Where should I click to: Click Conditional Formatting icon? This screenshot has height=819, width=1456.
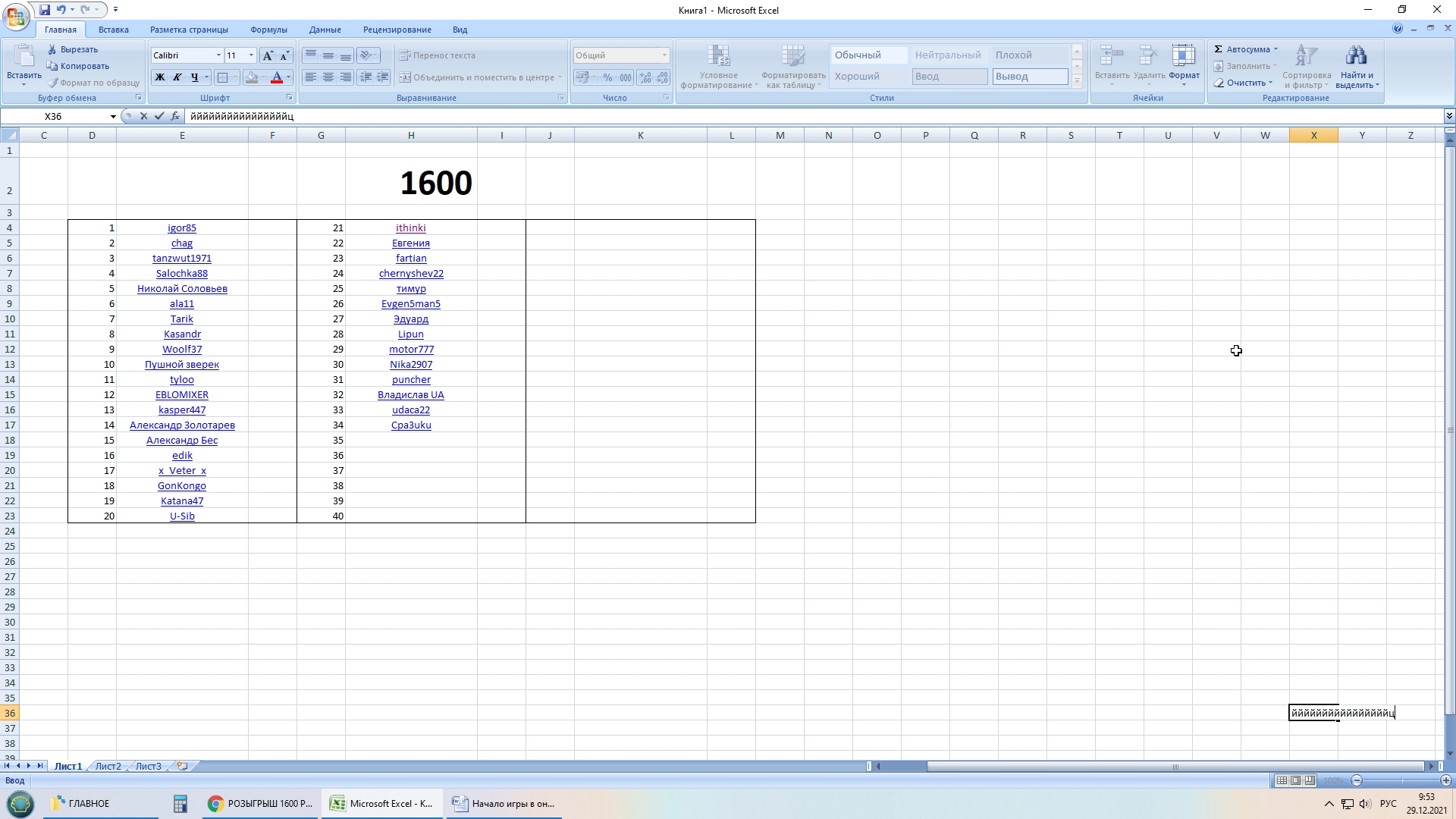(718, 57)
